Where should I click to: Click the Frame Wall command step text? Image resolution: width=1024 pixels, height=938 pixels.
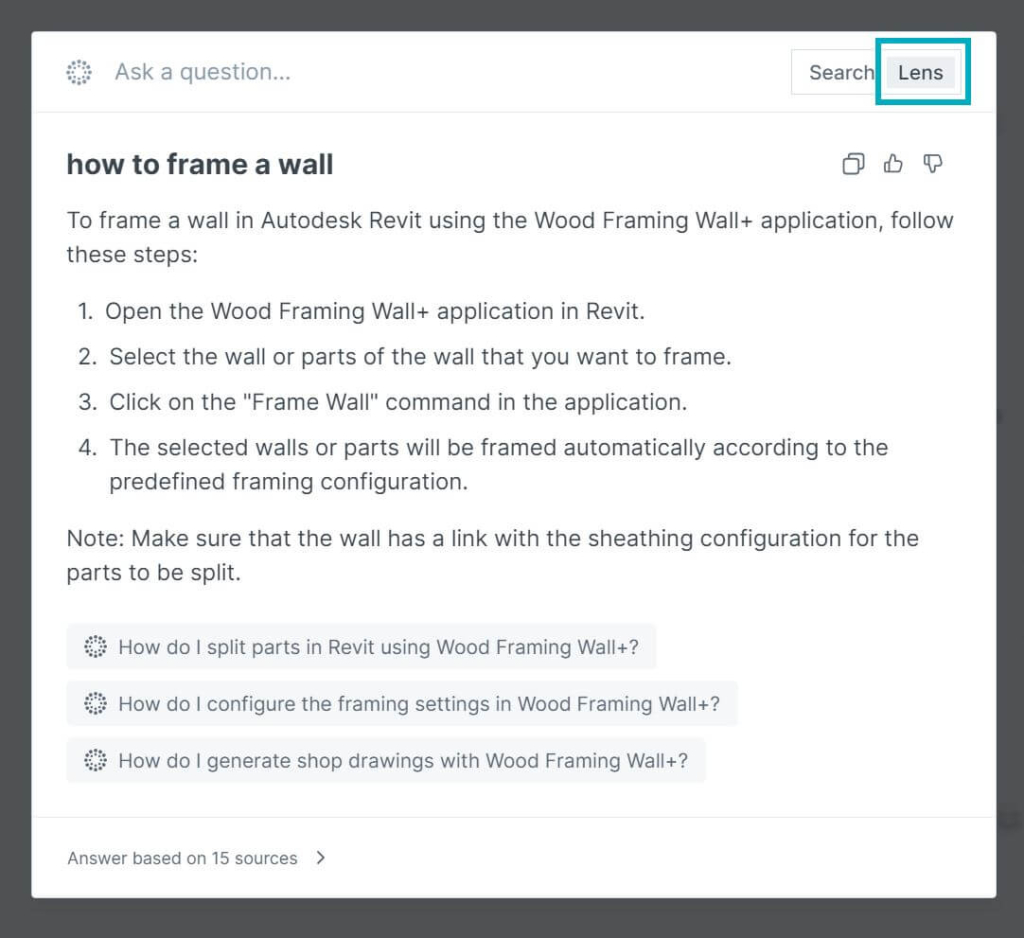398,402
